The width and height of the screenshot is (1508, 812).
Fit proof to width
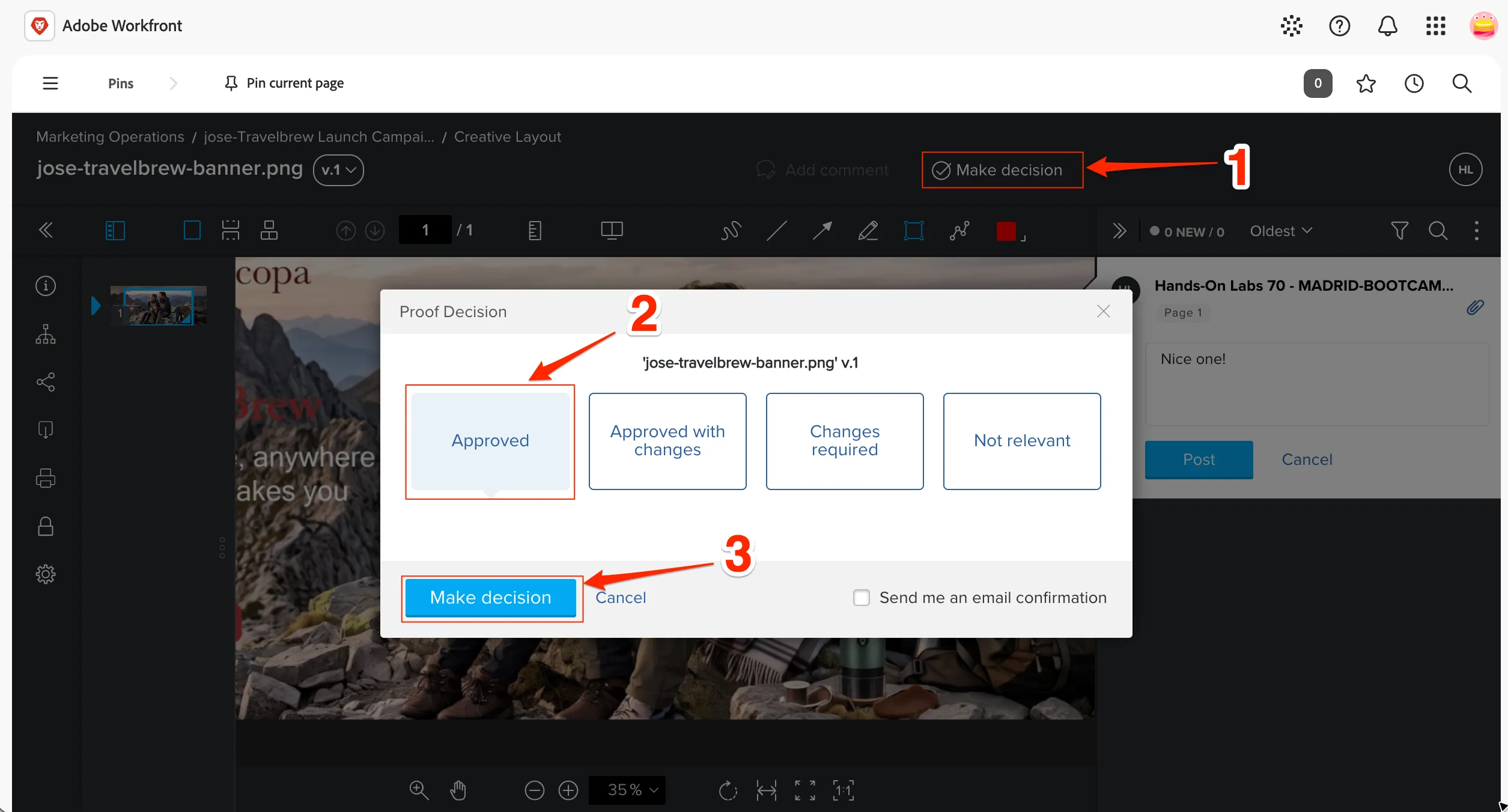(766, 790)
